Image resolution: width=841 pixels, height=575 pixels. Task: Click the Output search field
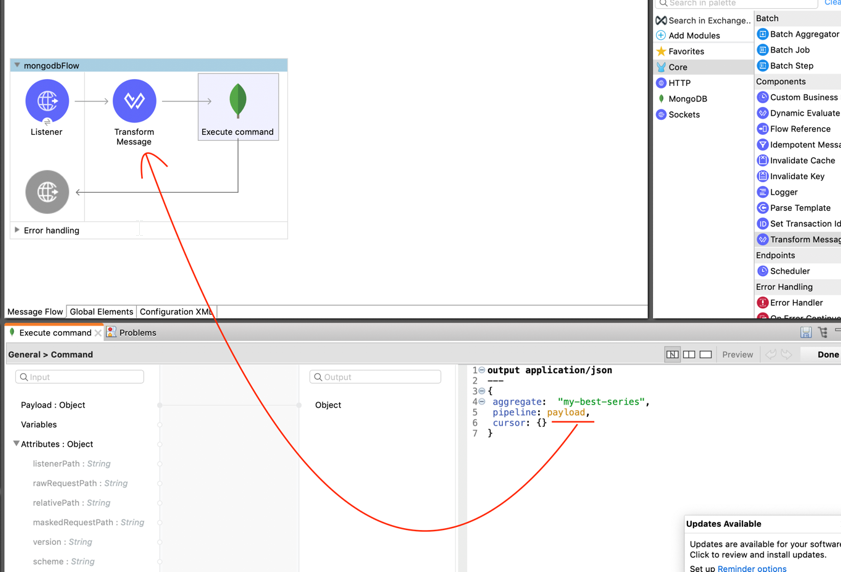pyautogui.click(x=375, y=377)
